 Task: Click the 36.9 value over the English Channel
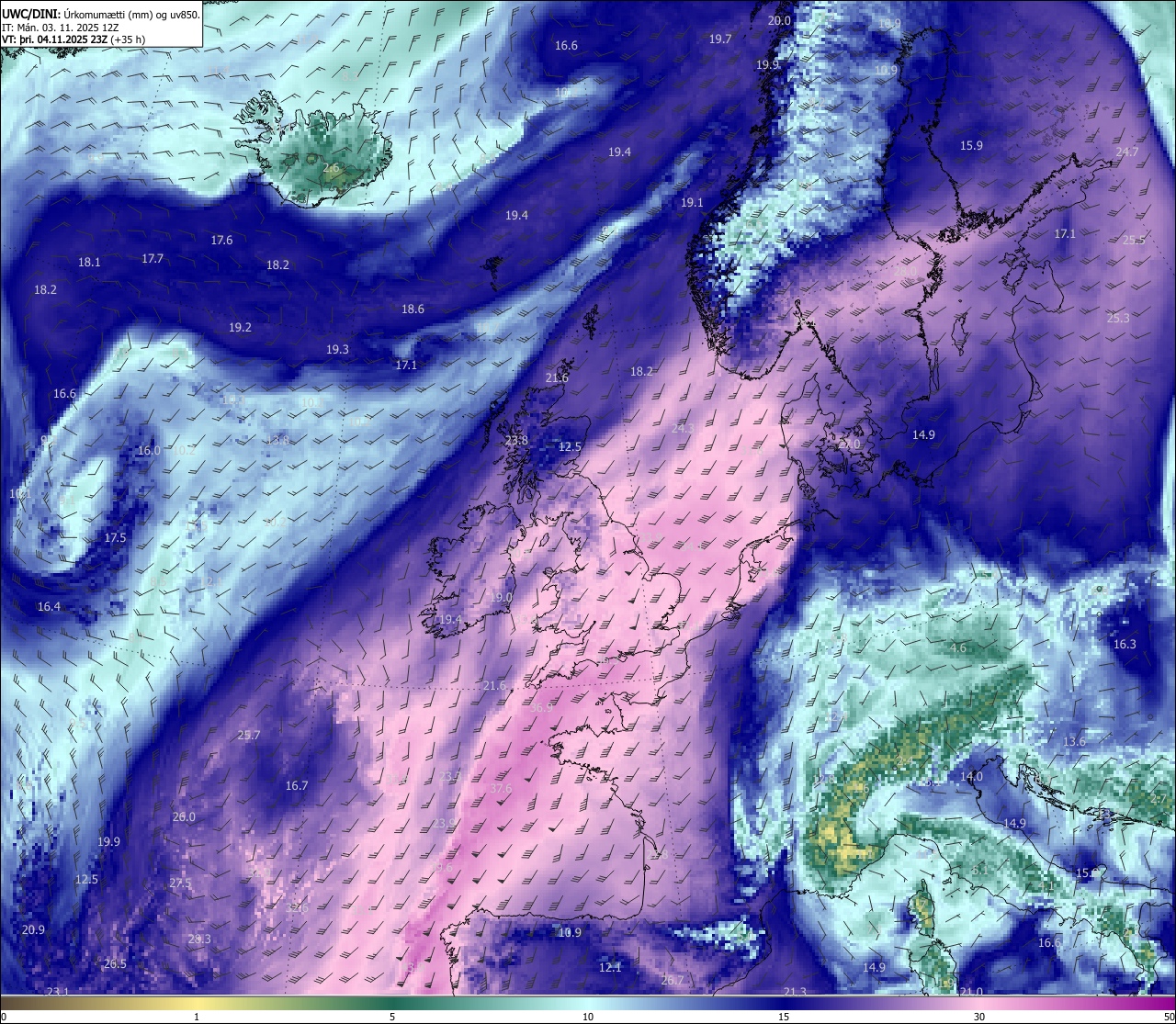pyautogui.click(x=542, y=707)
